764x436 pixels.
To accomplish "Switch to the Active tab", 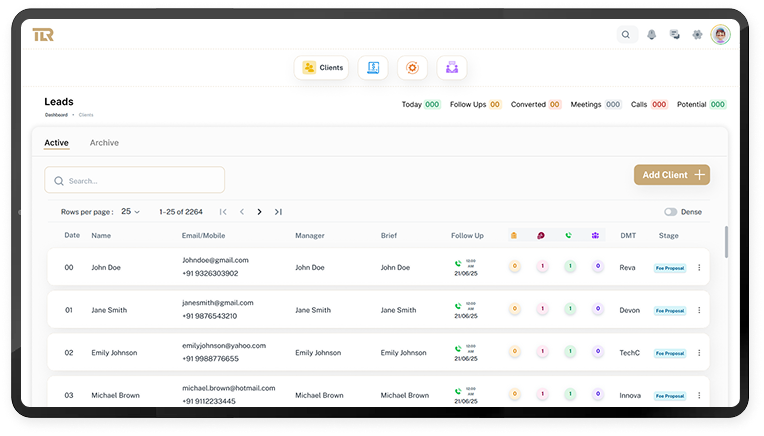I will click(57, 143).
